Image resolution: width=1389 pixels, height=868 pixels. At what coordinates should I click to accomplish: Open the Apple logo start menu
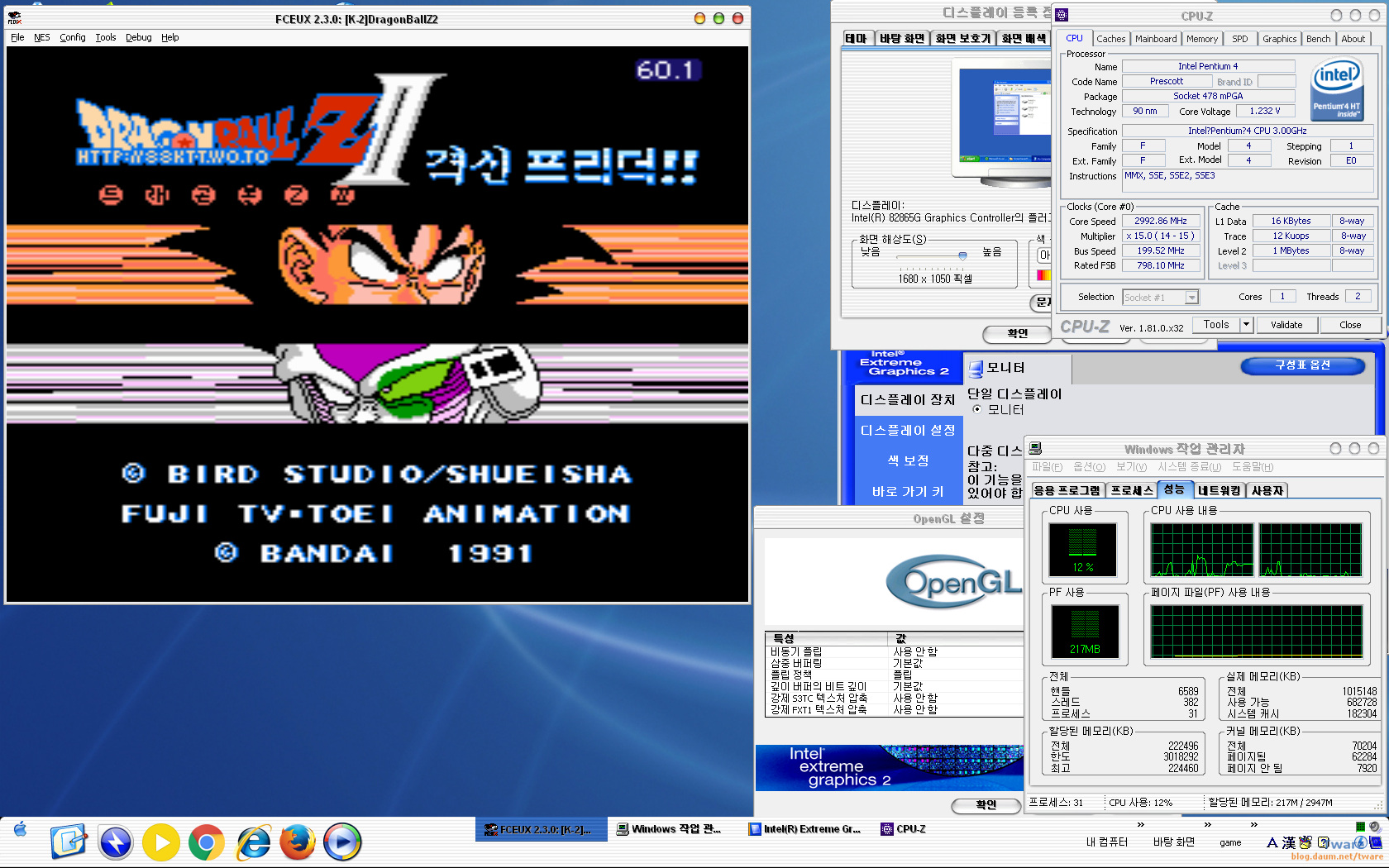pyautogui.click(x=21, y=829)
